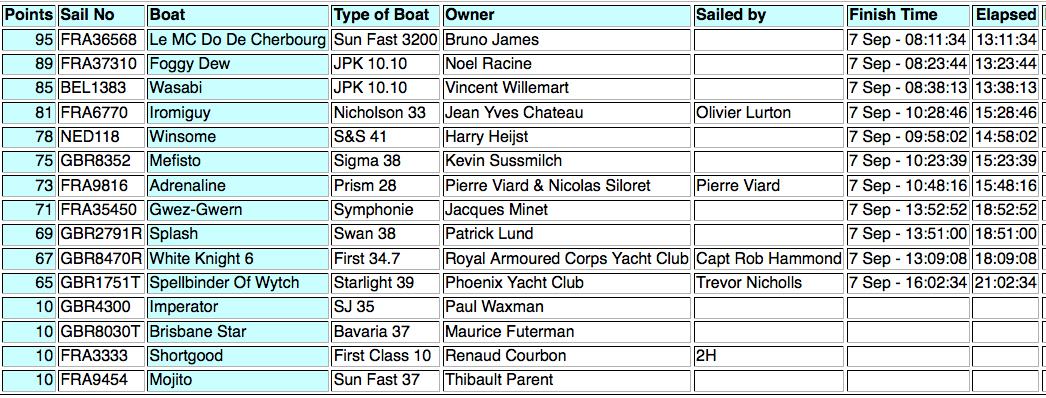Click the Owner column header
The width and height of the screenshot is (1046, 398).
pos(566,15)
